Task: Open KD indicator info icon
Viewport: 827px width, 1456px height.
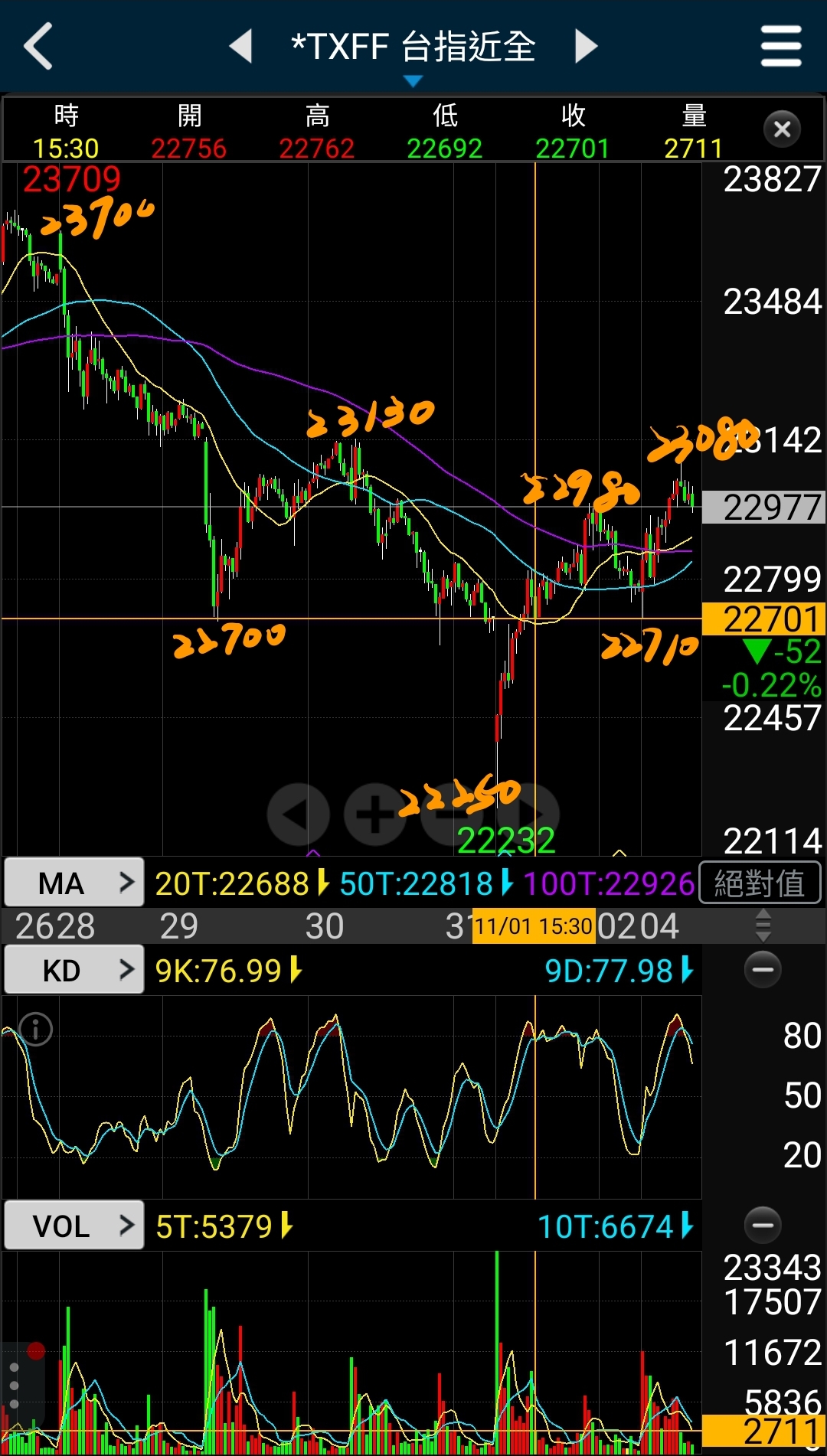Action: (x=35, y=1029)
